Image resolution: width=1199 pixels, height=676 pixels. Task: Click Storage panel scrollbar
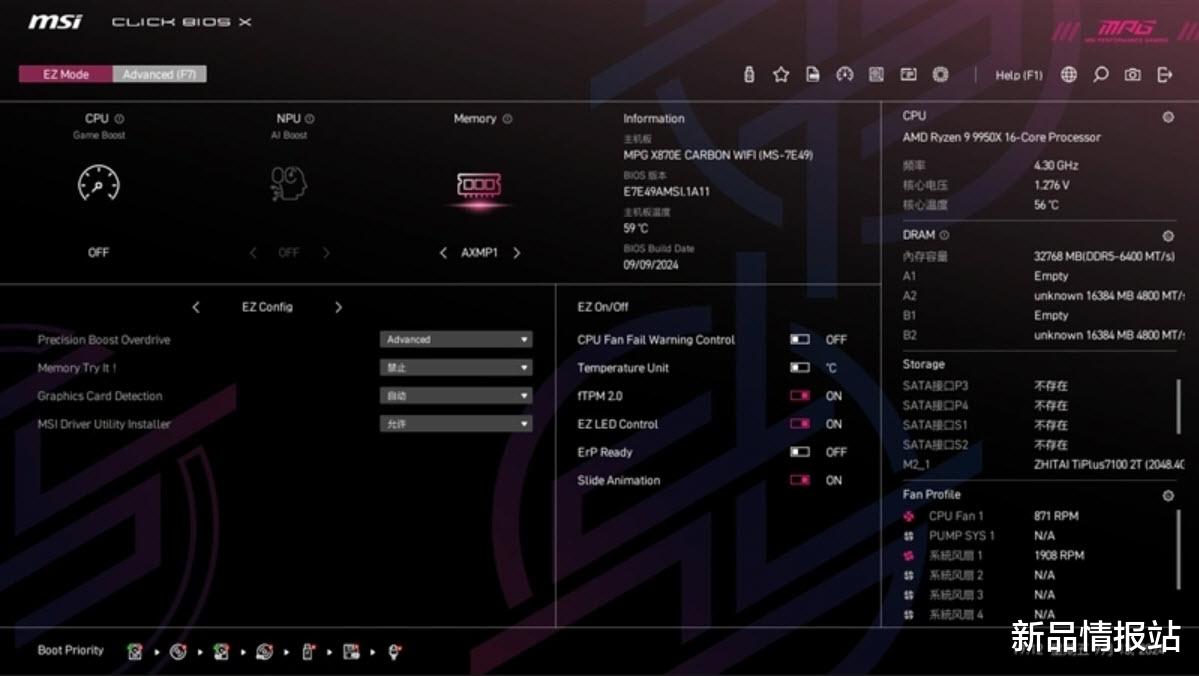pos(1178,409)
